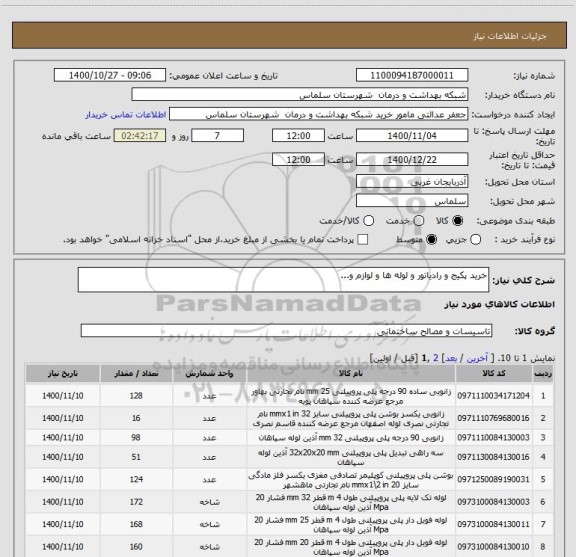The height and width of the screenshot is (557, 576).
Task: Open the اطلاعات تماس خریدار link
Action: (x=126, y=115)
